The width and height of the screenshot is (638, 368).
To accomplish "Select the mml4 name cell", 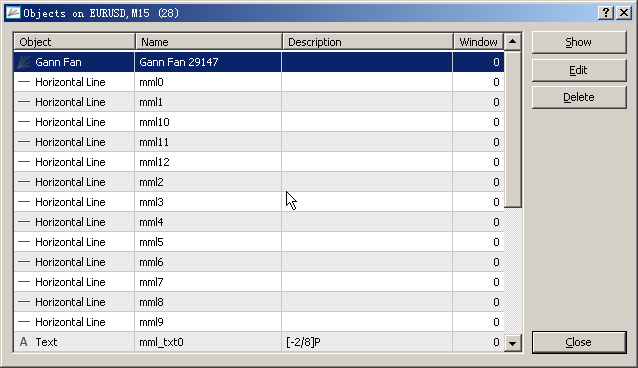I will point(208,222).
